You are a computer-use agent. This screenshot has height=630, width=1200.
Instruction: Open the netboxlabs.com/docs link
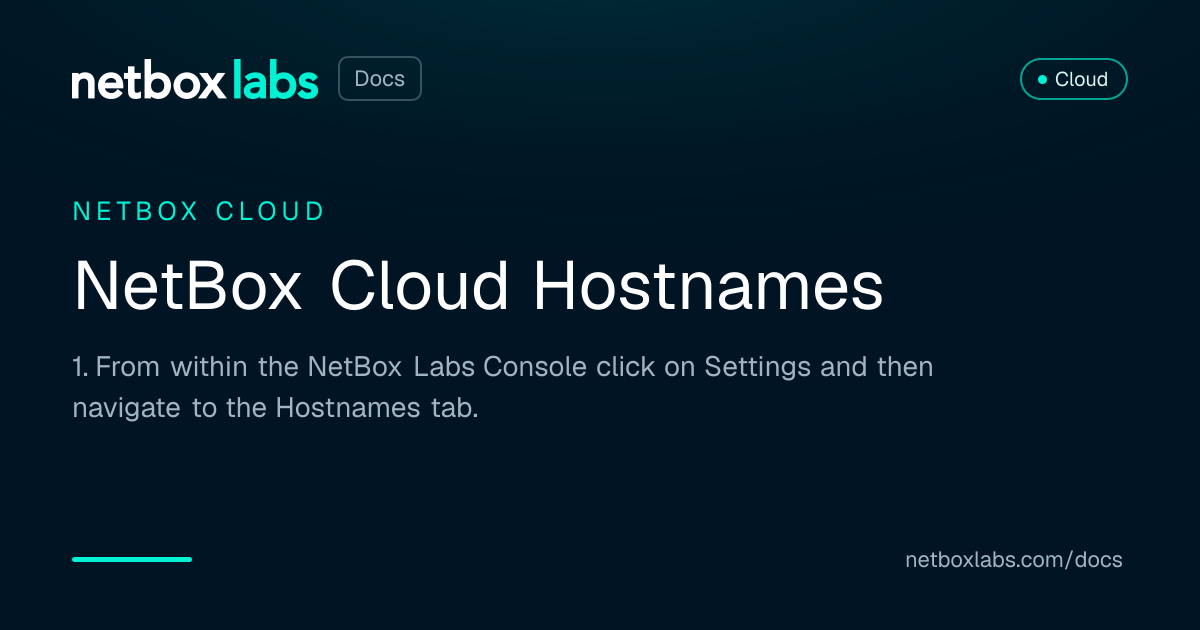(1014, 560)
